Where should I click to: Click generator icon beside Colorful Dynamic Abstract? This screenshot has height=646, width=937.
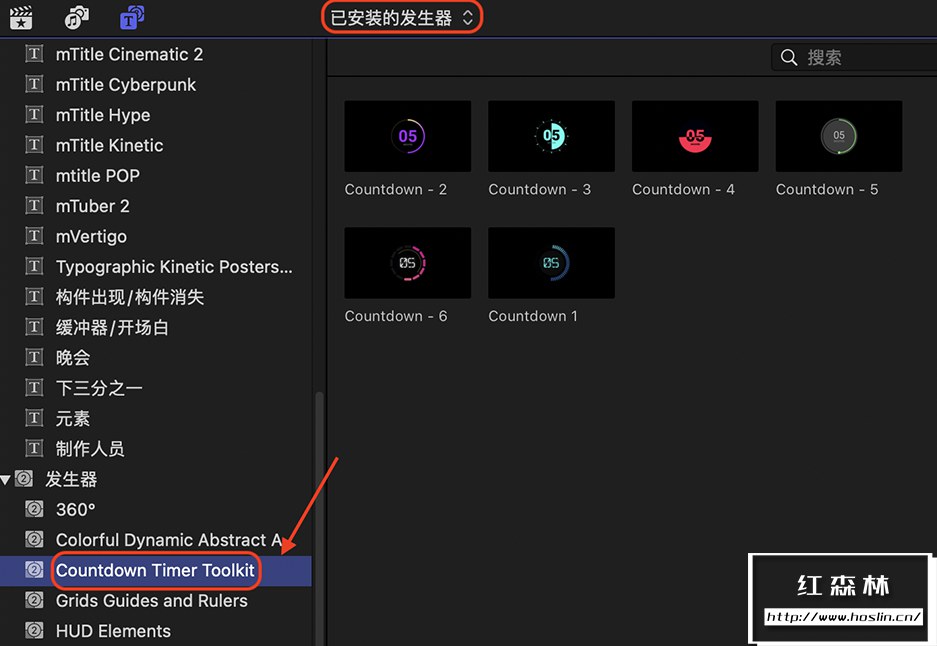(34, 540)
